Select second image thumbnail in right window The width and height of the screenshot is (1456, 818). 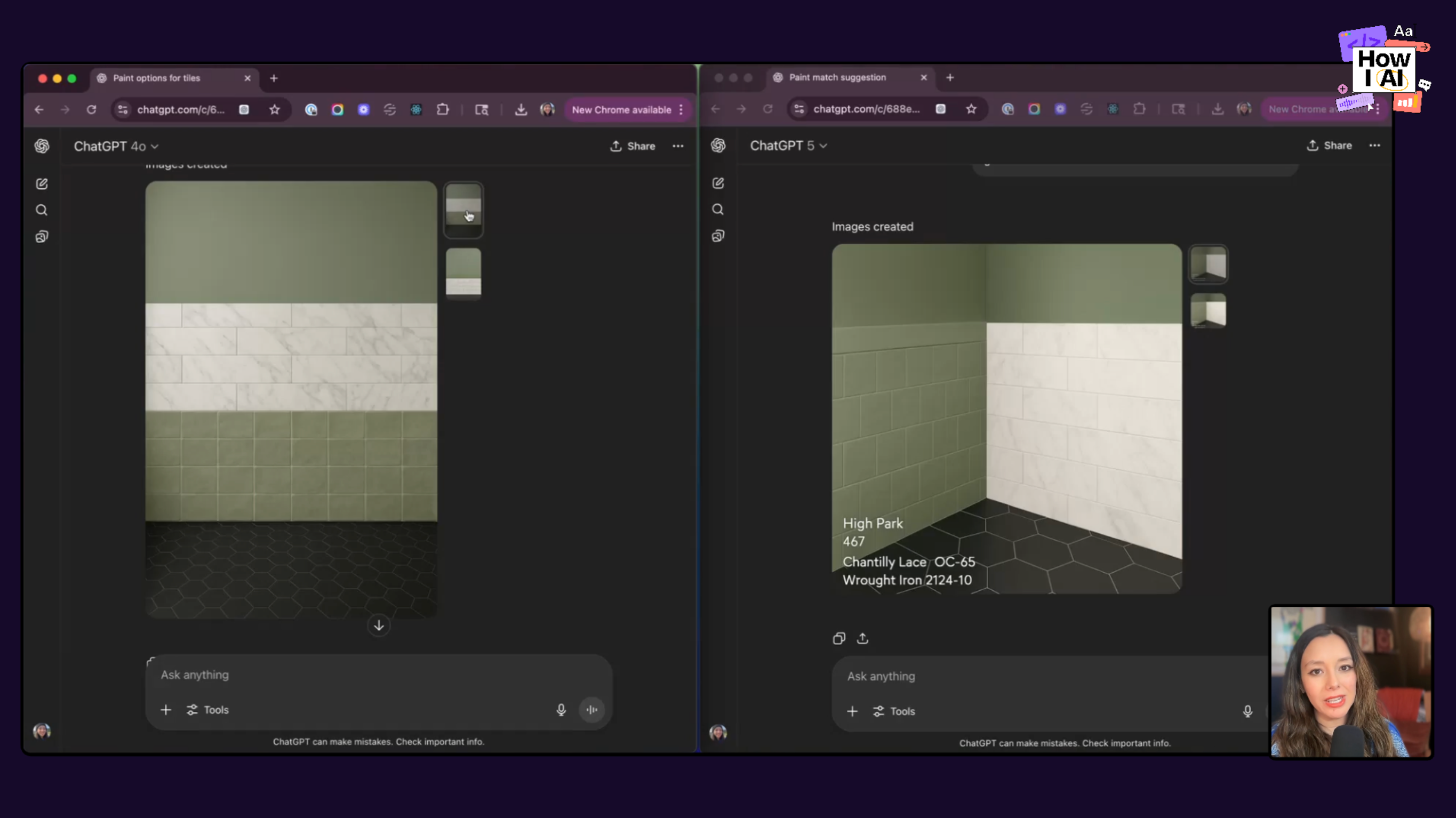point(1209,310)
